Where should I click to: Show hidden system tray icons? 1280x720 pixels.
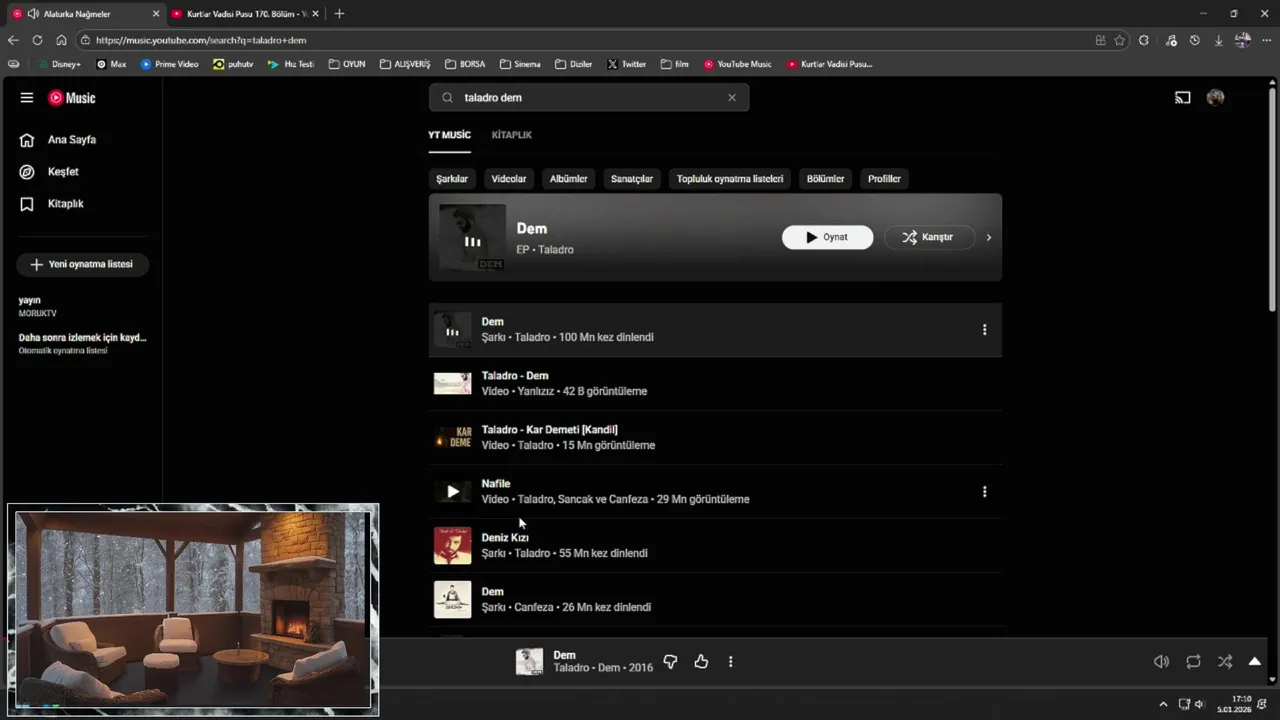pos(1163,704)
